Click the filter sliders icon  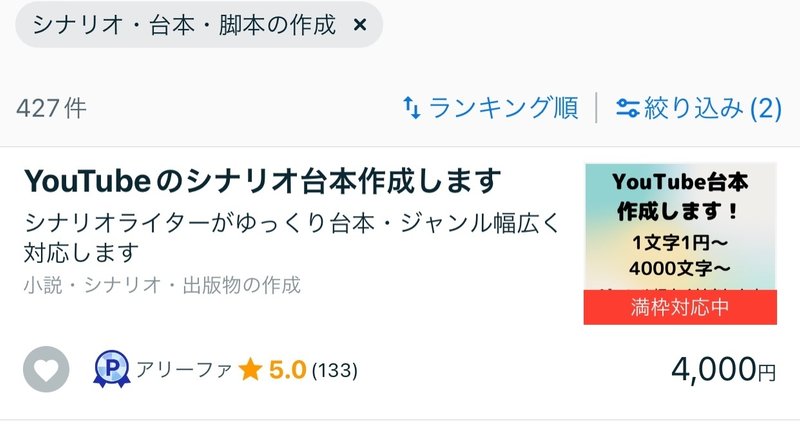tap(628, 108)
